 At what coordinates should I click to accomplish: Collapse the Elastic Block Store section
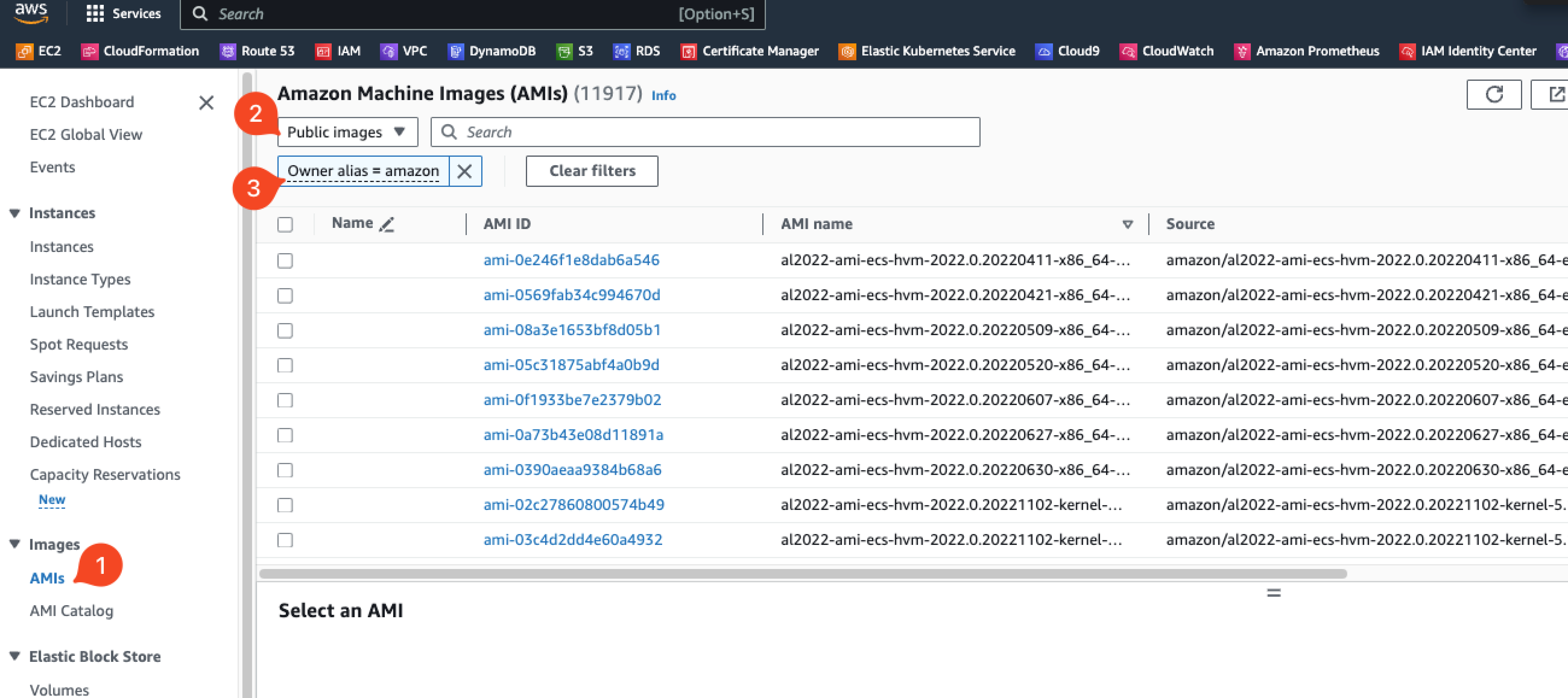pos(14,656)
